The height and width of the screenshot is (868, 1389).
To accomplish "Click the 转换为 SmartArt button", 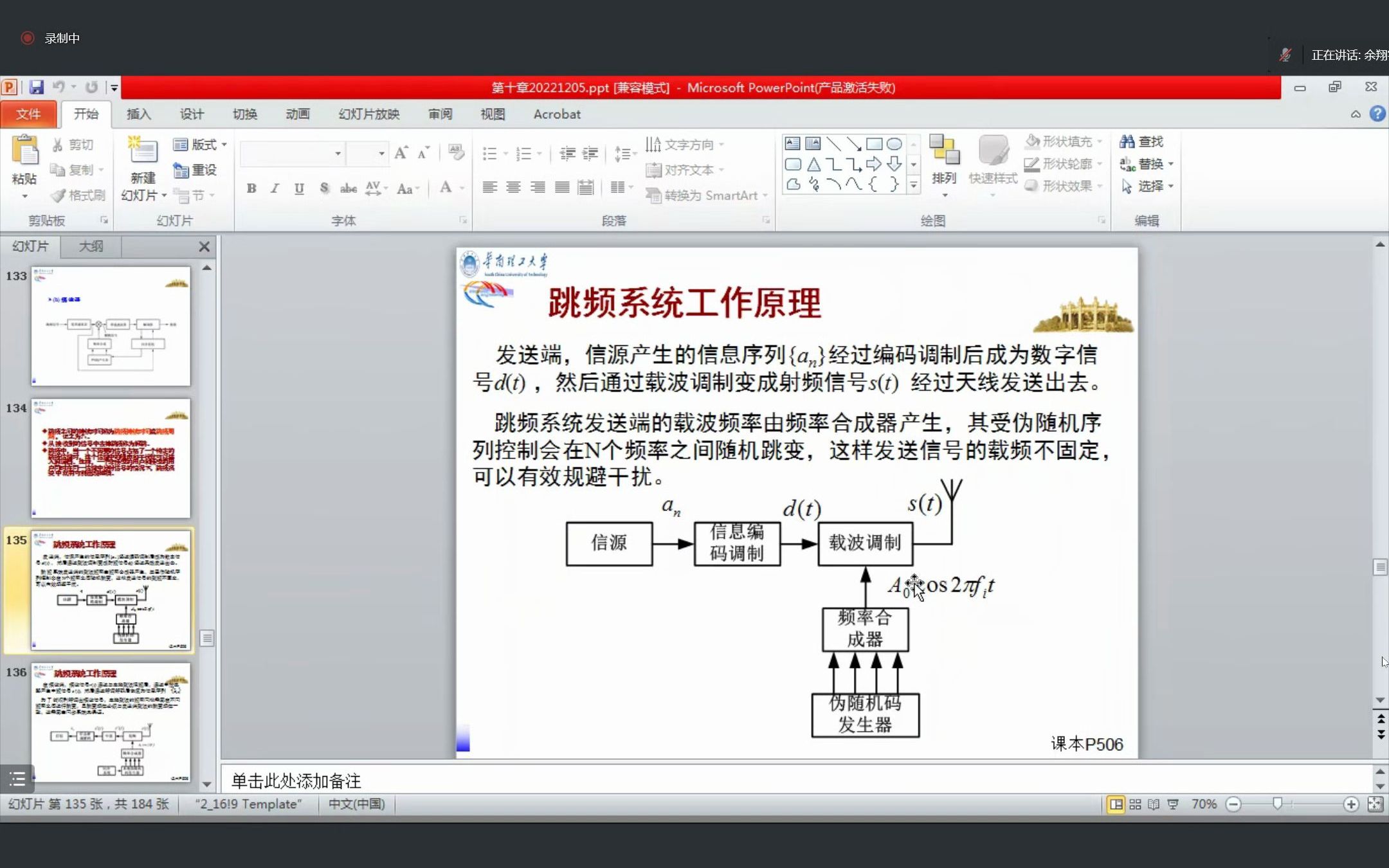I will [705, 195].
